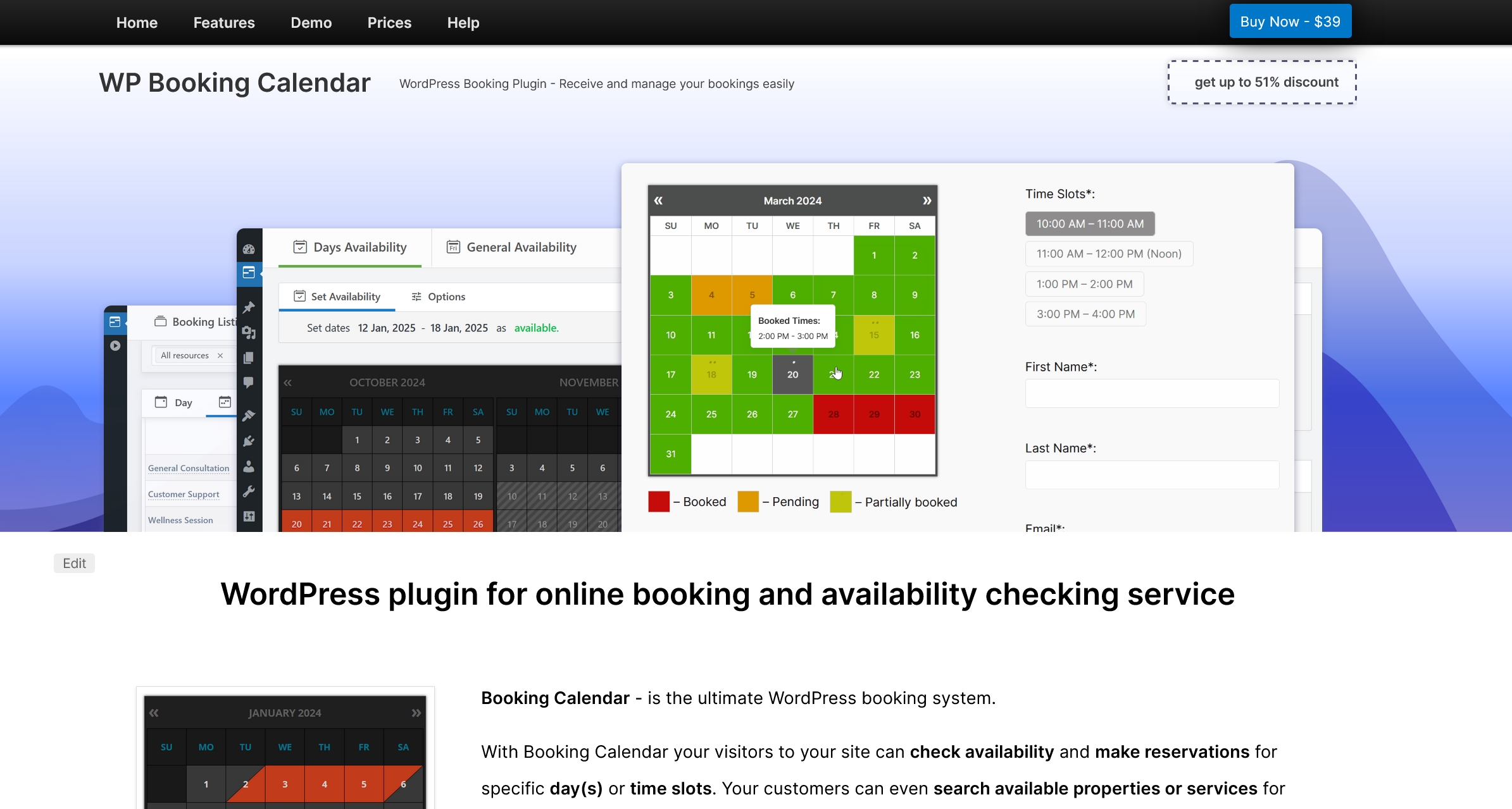Open the Users person icon in sidebar
The image size is (1512, 809).
[249, 466]
